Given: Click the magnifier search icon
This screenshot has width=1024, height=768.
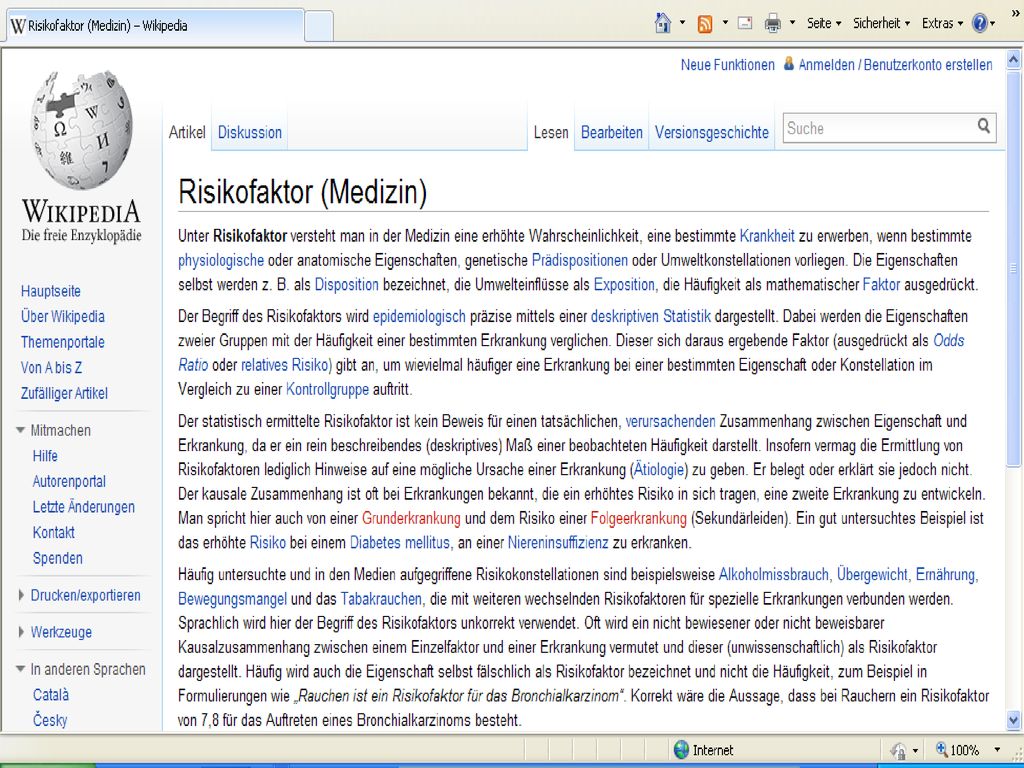Looking at the screenshot, I should point(984,125).
